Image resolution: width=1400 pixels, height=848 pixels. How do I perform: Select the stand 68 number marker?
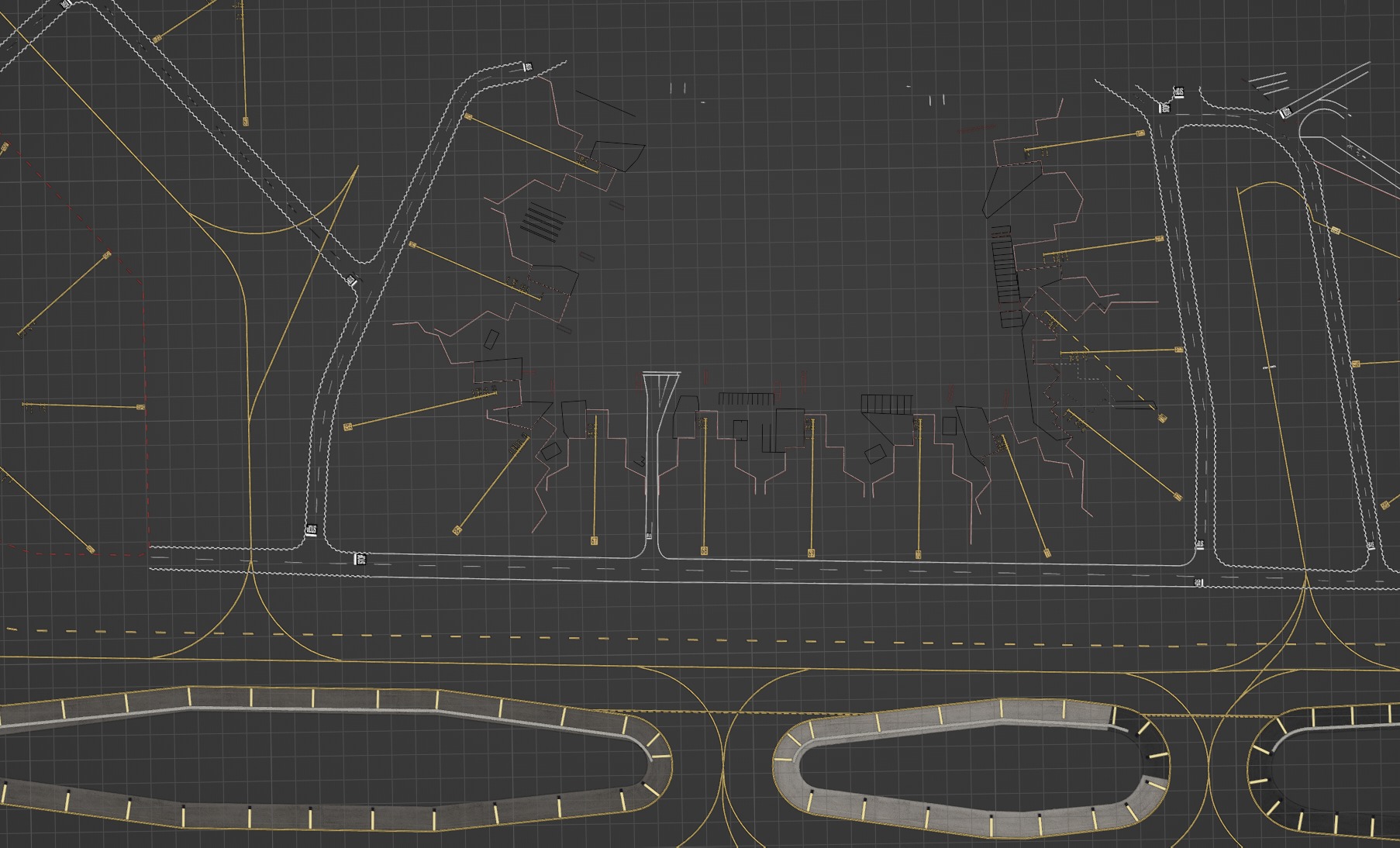(704, 551)
